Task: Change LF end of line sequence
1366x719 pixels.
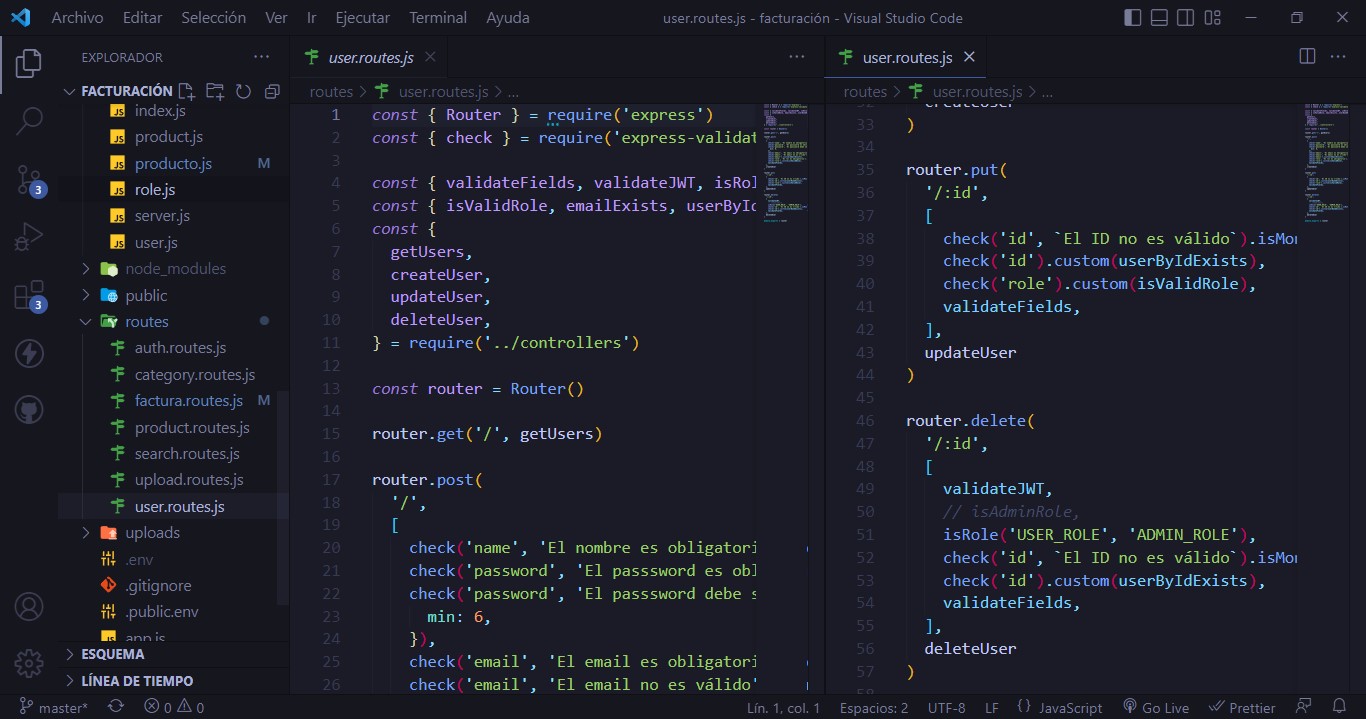Action: (992, 707)
